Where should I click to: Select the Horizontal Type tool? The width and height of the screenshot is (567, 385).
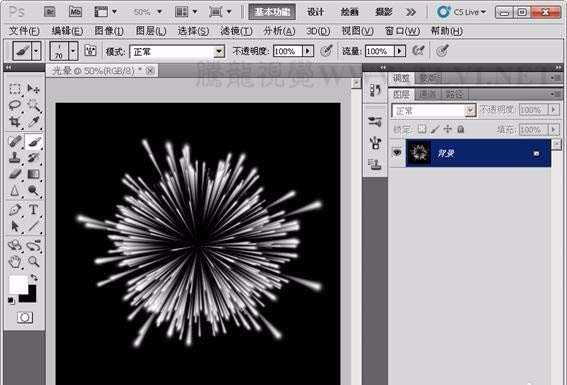[34, 209]
